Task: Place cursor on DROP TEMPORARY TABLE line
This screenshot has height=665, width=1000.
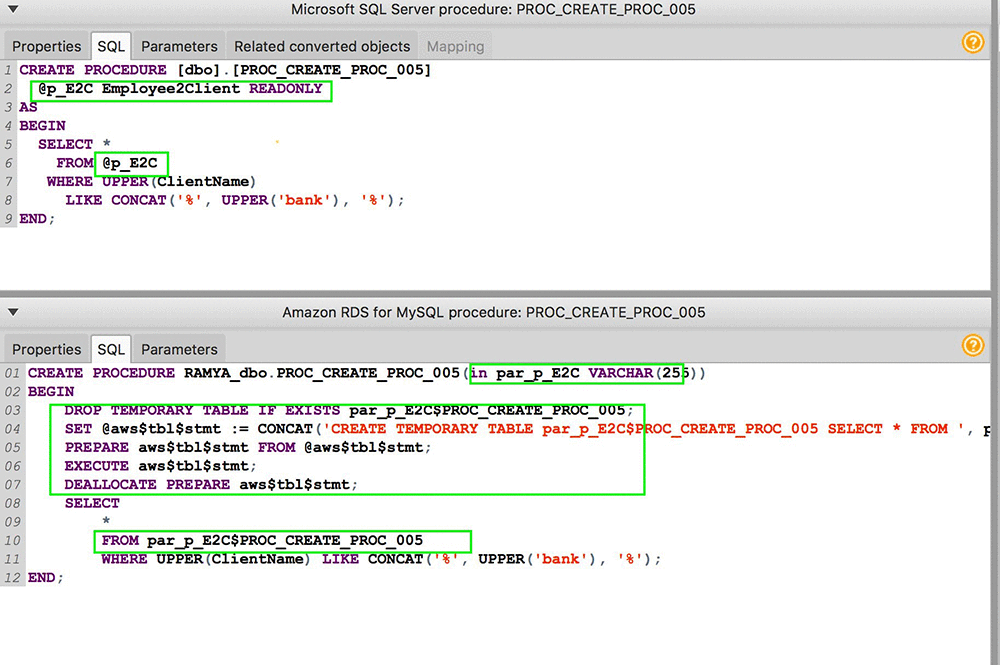Action: [x=348, y=410]
